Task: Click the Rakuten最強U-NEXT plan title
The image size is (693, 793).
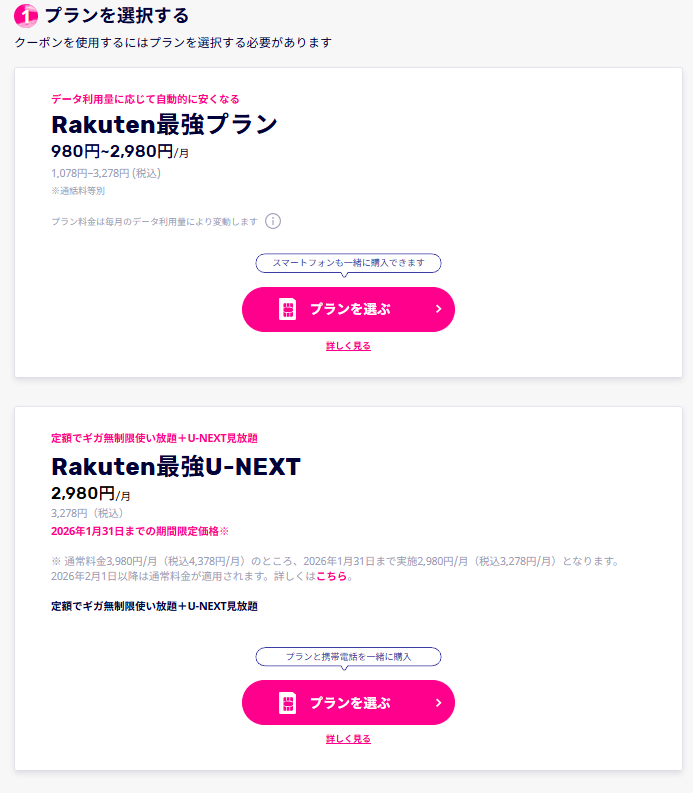Action: [176, 467]
